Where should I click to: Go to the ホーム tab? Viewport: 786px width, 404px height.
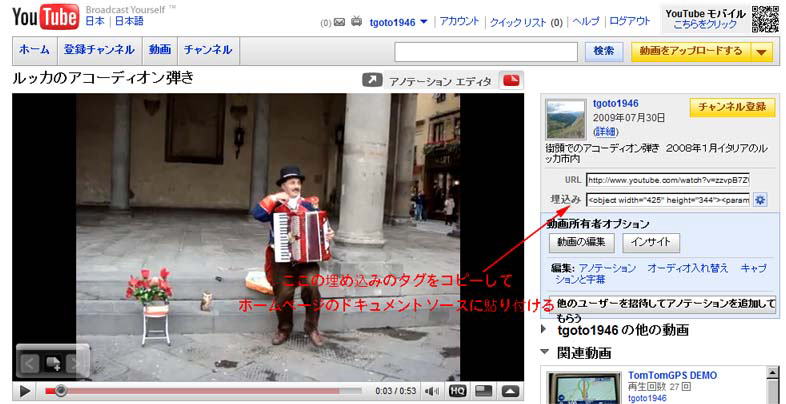point(35,50)
